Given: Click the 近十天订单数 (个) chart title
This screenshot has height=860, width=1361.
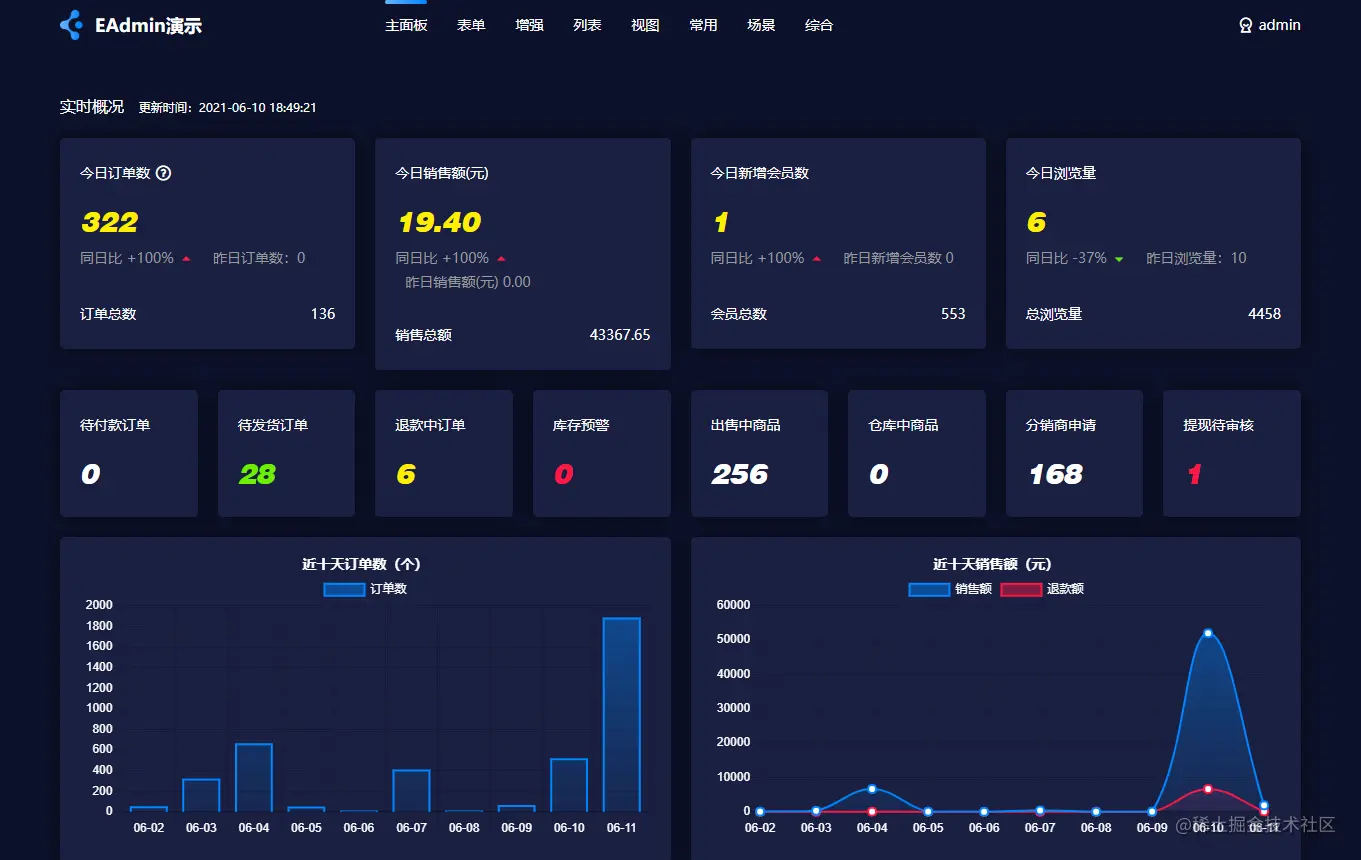Looking at the screenshot, I should [x=362, y=564].
